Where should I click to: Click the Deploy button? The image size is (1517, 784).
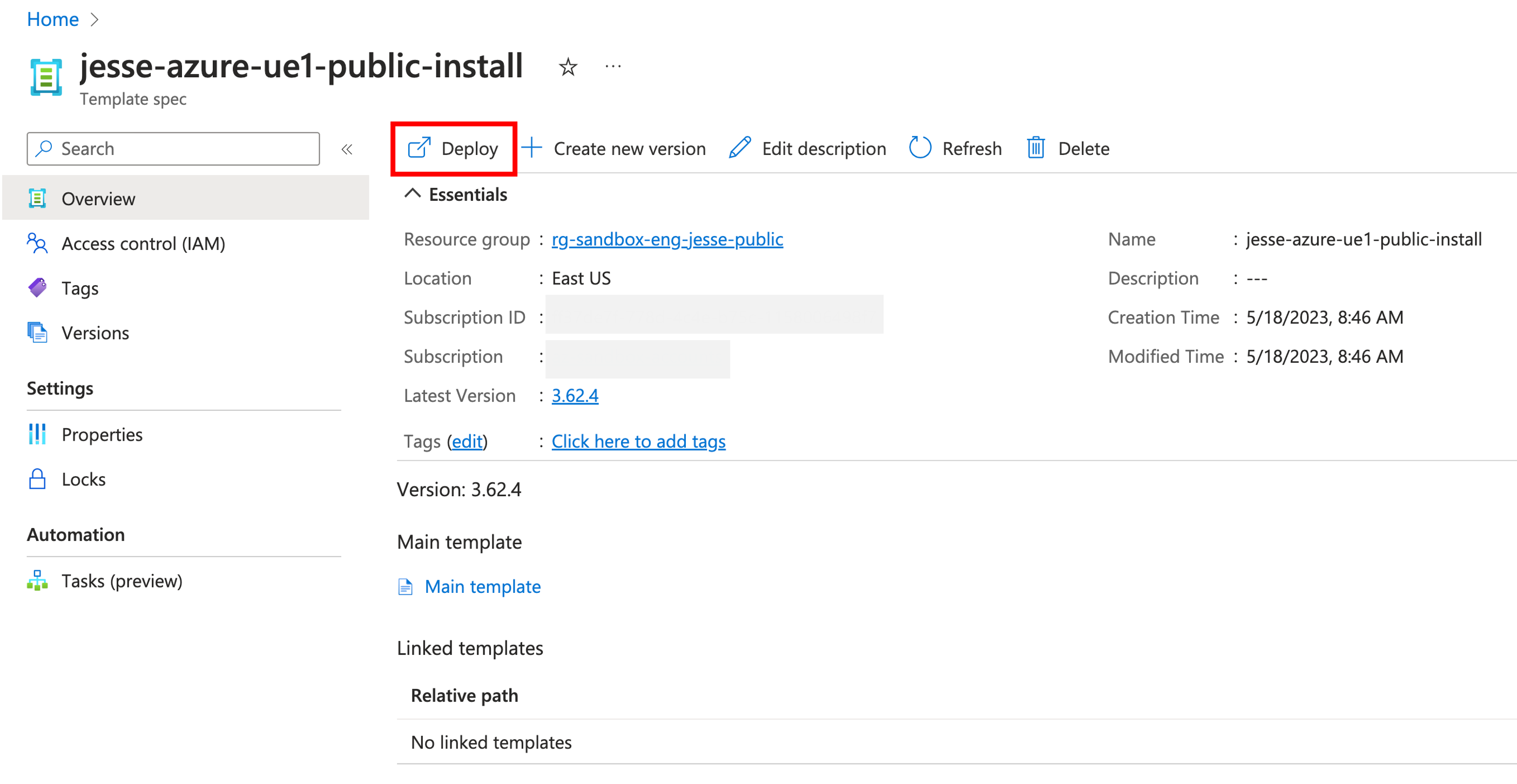(x=453, y=148)
